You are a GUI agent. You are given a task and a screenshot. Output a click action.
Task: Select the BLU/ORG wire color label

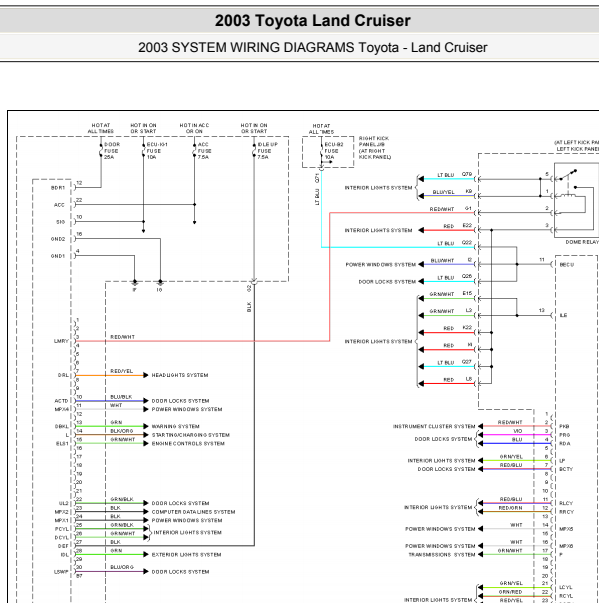(x=122, y=567)
